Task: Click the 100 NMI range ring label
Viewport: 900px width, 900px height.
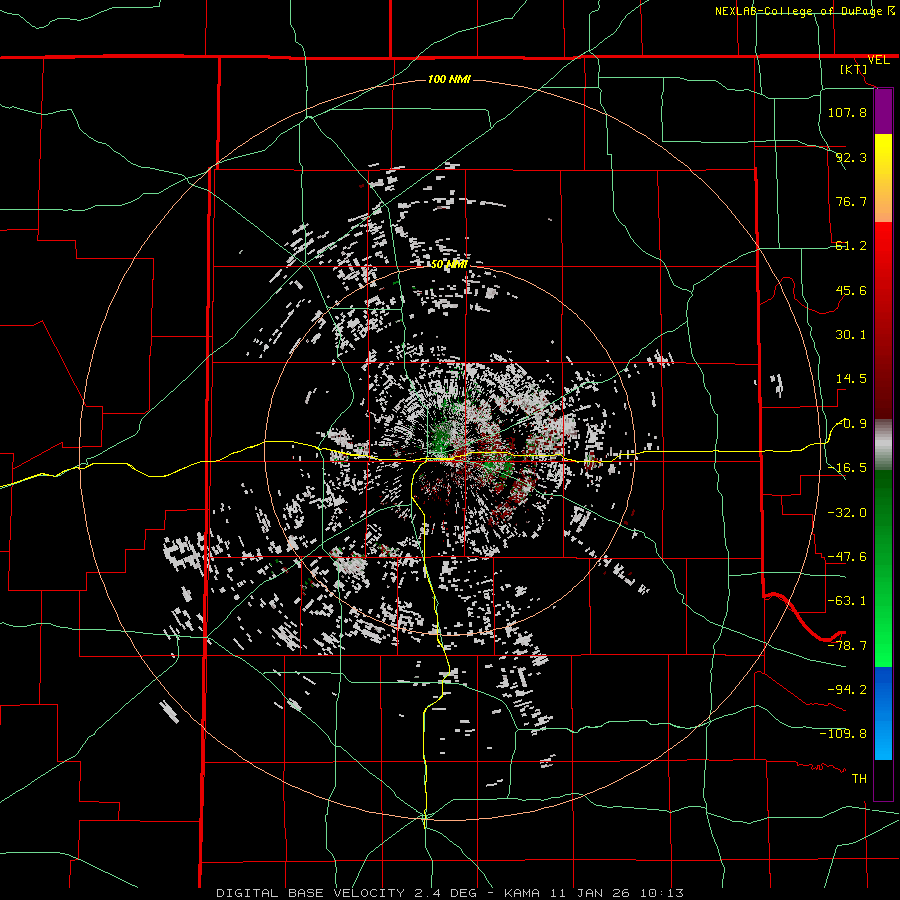Action: click(x=449, y=79)
